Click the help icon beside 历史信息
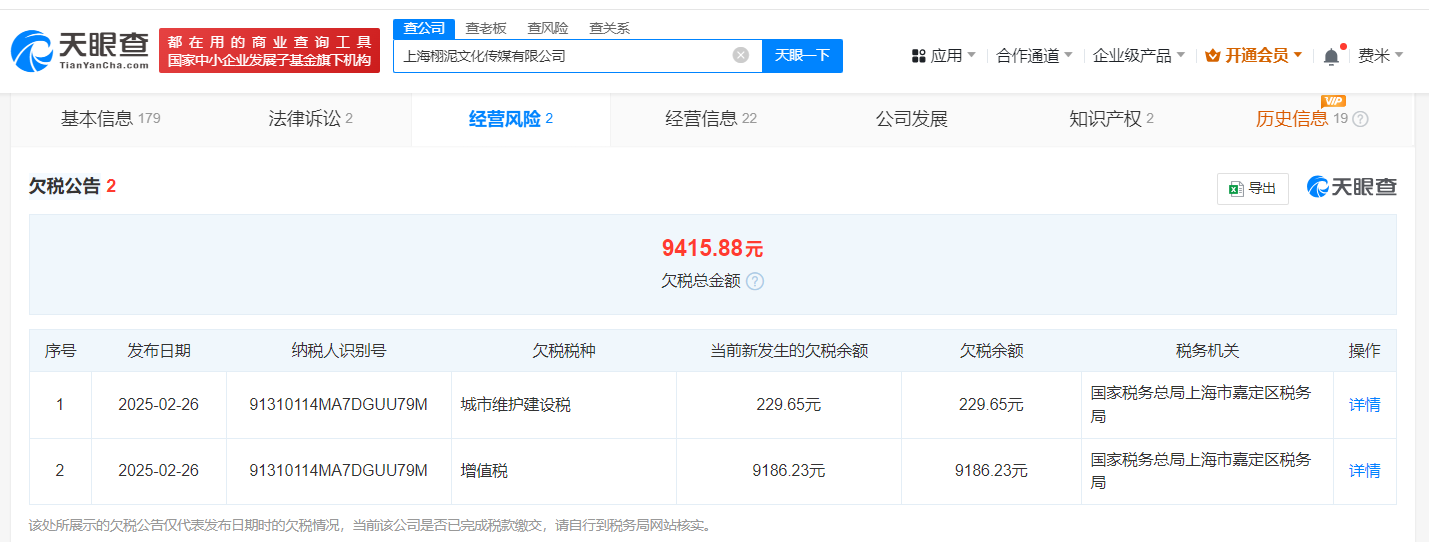This screenshot has width=1429, height=542. point(1360,119)
